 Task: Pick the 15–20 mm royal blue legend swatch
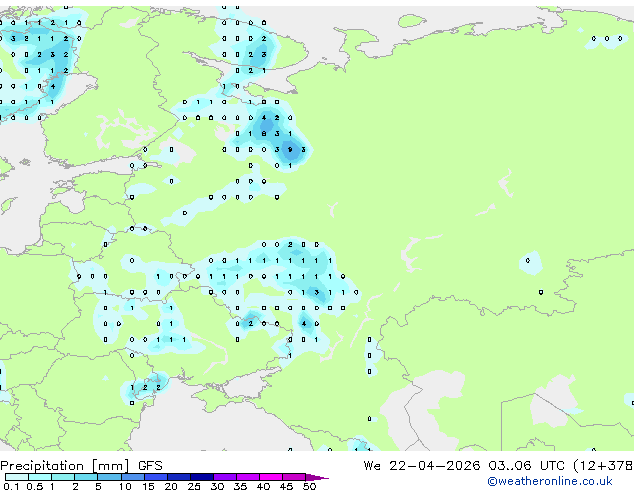tap(156, 477)
